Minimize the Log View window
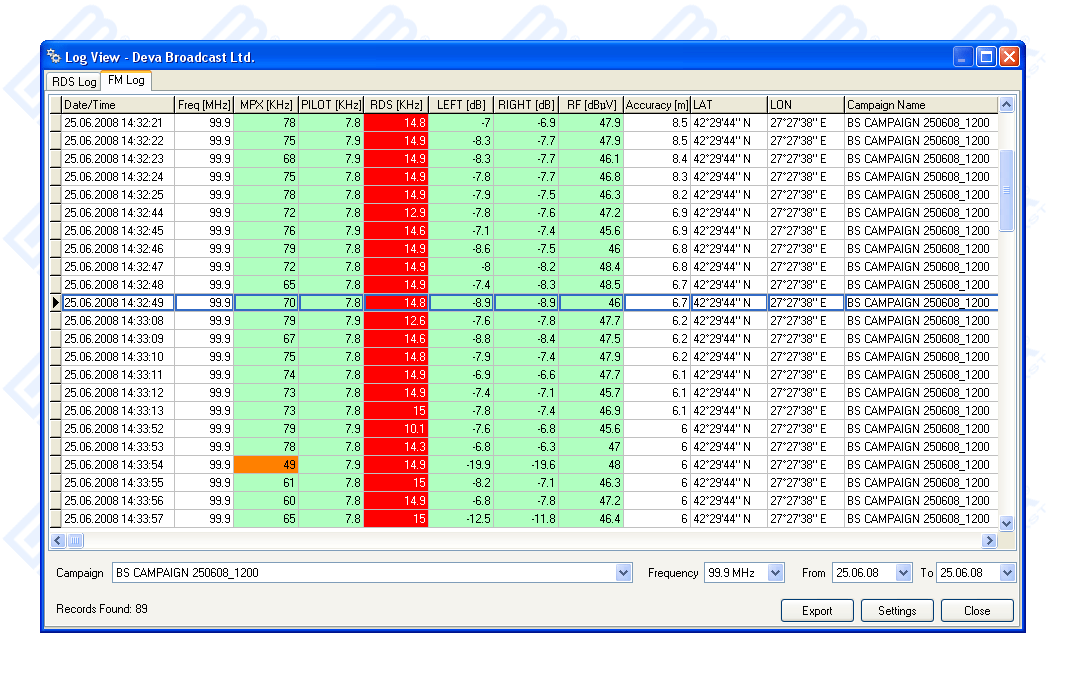Viewport: 1066px width, 673px height. 963,57
